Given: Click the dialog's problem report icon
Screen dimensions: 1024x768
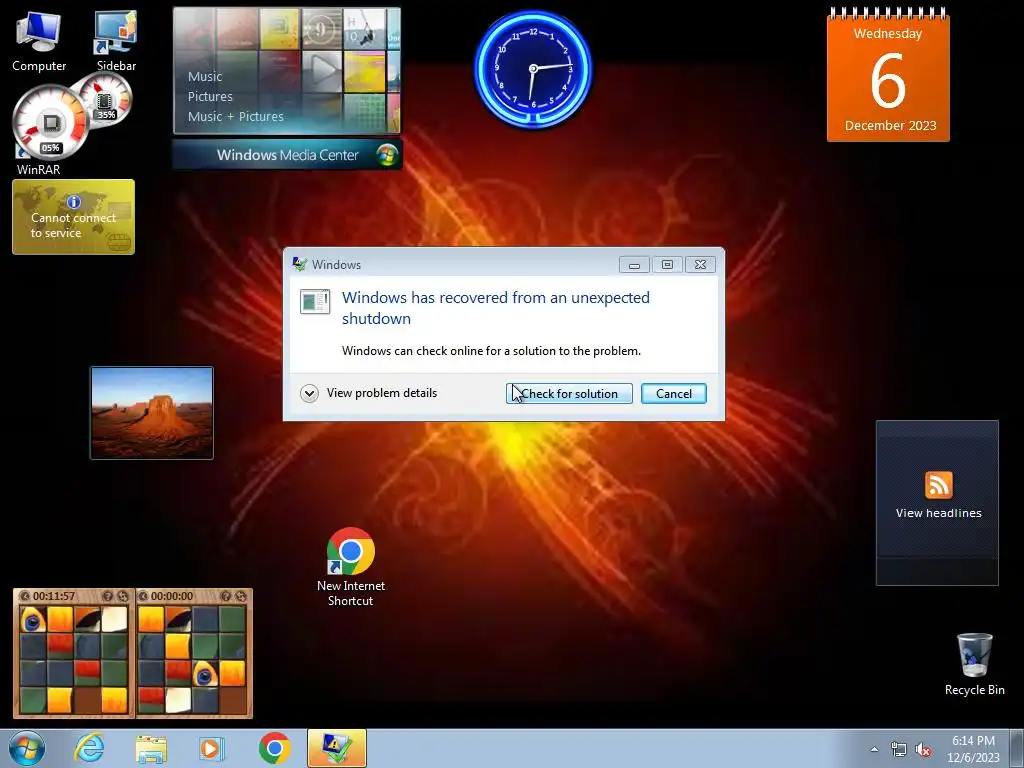Looking at the screenshot, I should [x=315, y=302].
